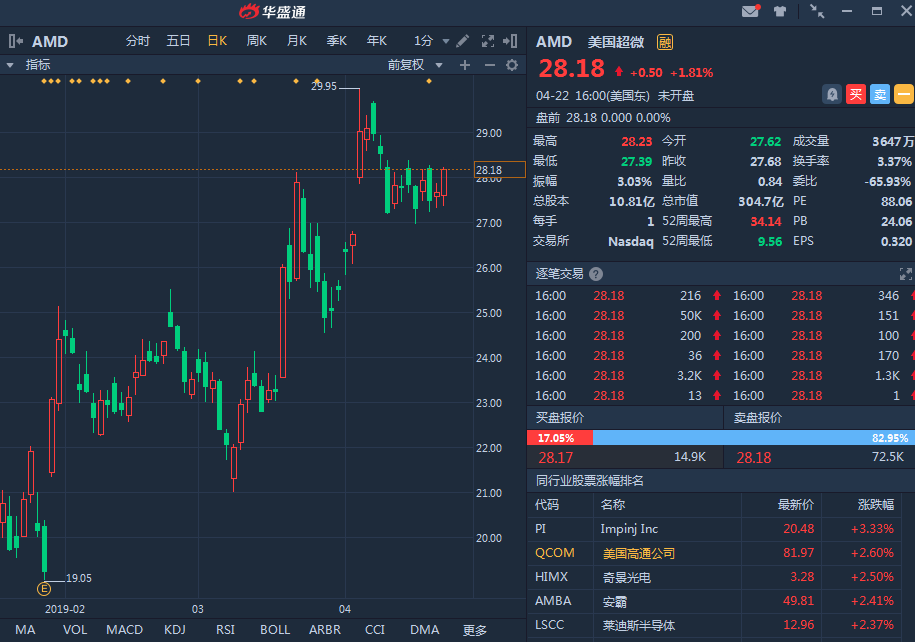Toggle the BOLL indicator
Image resolution: width=915 pixels, height=642 pixels.
275,630
